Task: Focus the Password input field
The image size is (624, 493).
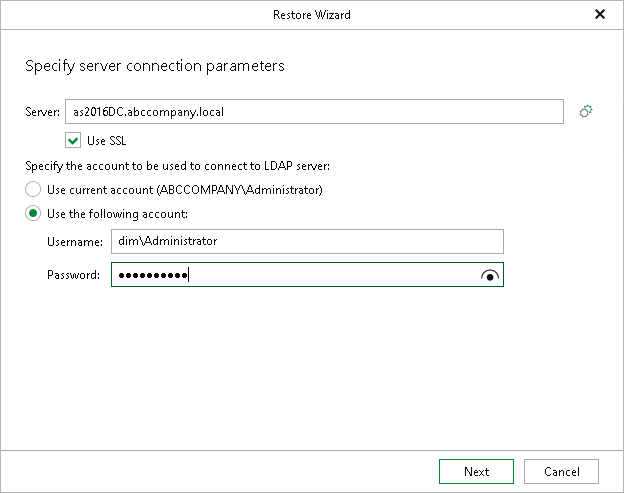Action: coord(307,275)
